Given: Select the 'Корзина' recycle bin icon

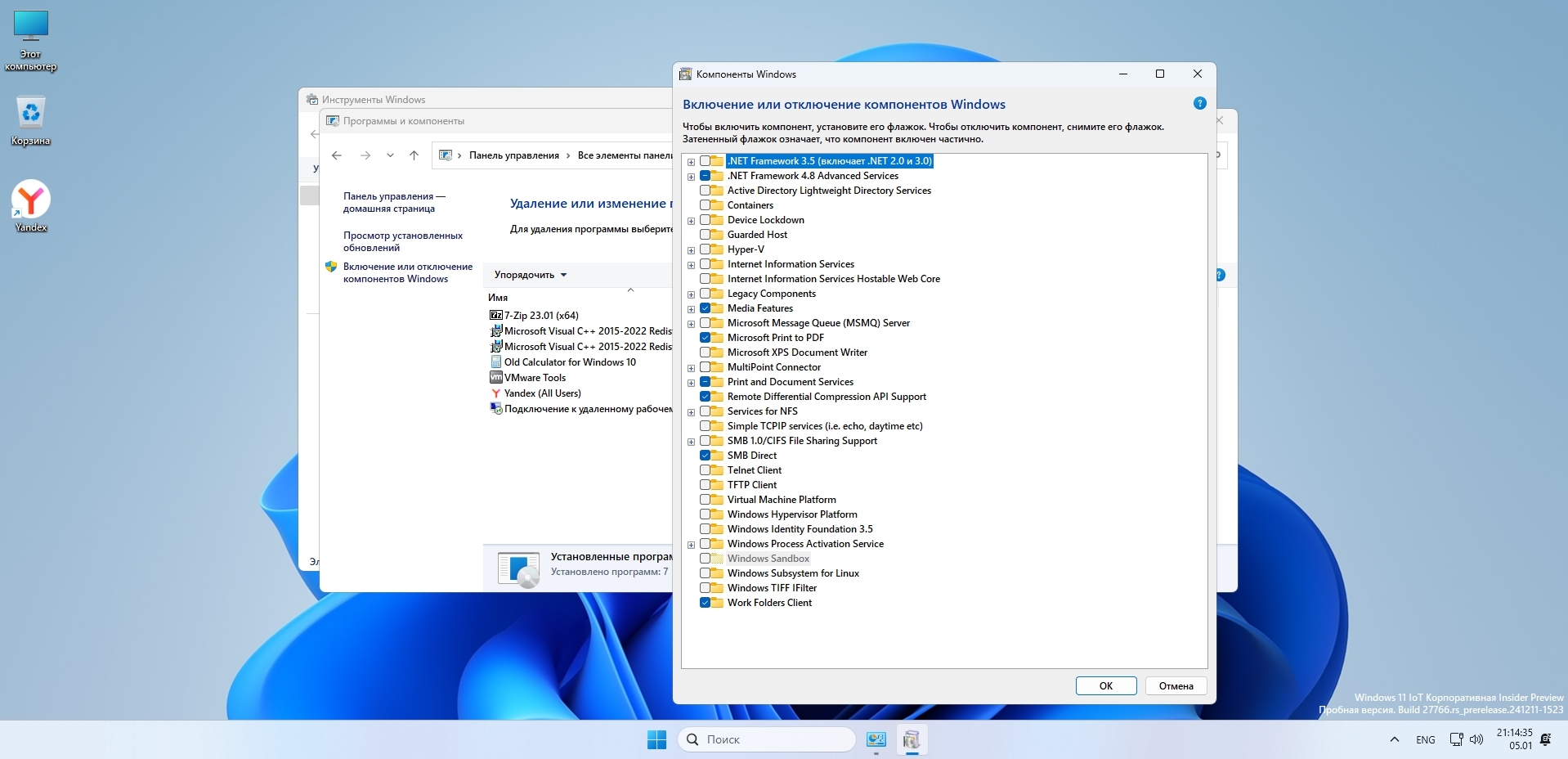Looking at the screenshot, I should (x=31, y=121).
